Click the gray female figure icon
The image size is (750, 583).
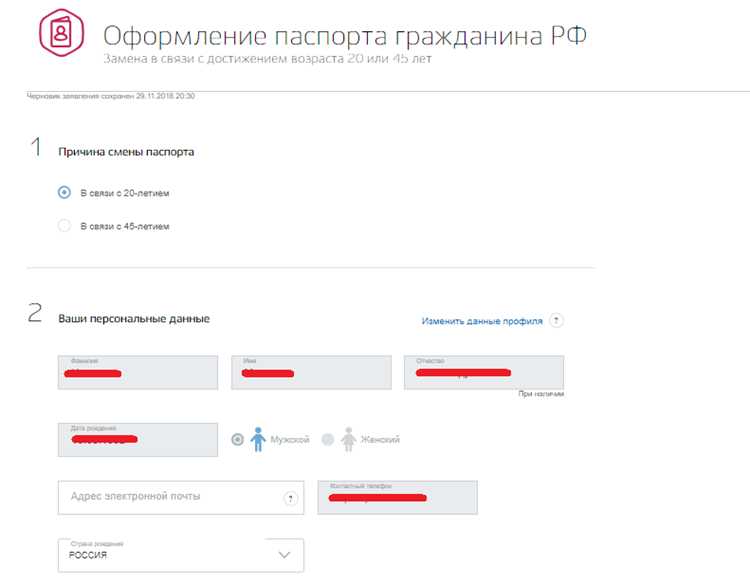[349, 439]
